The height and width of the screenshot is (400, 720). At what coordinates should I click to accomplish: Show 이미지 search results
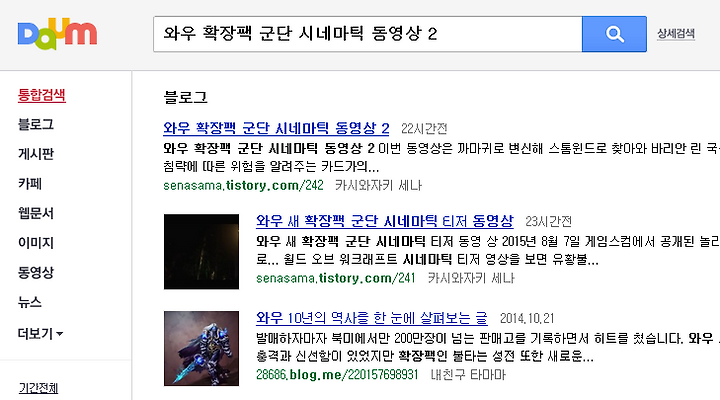[36, 242]
